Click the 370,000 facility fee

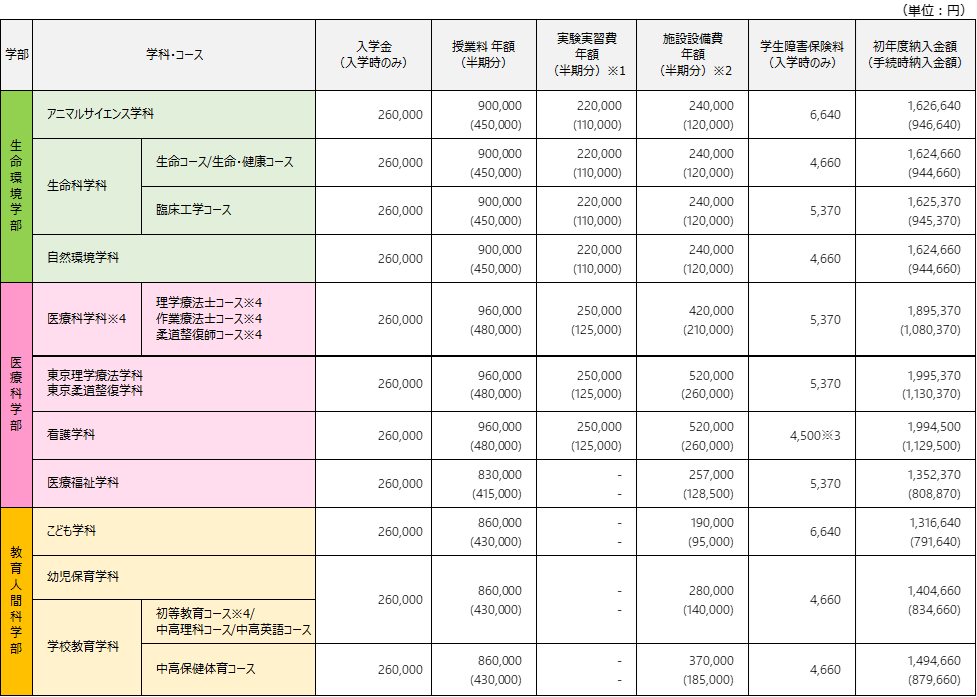pyautogui.click(x=711, y=660)
